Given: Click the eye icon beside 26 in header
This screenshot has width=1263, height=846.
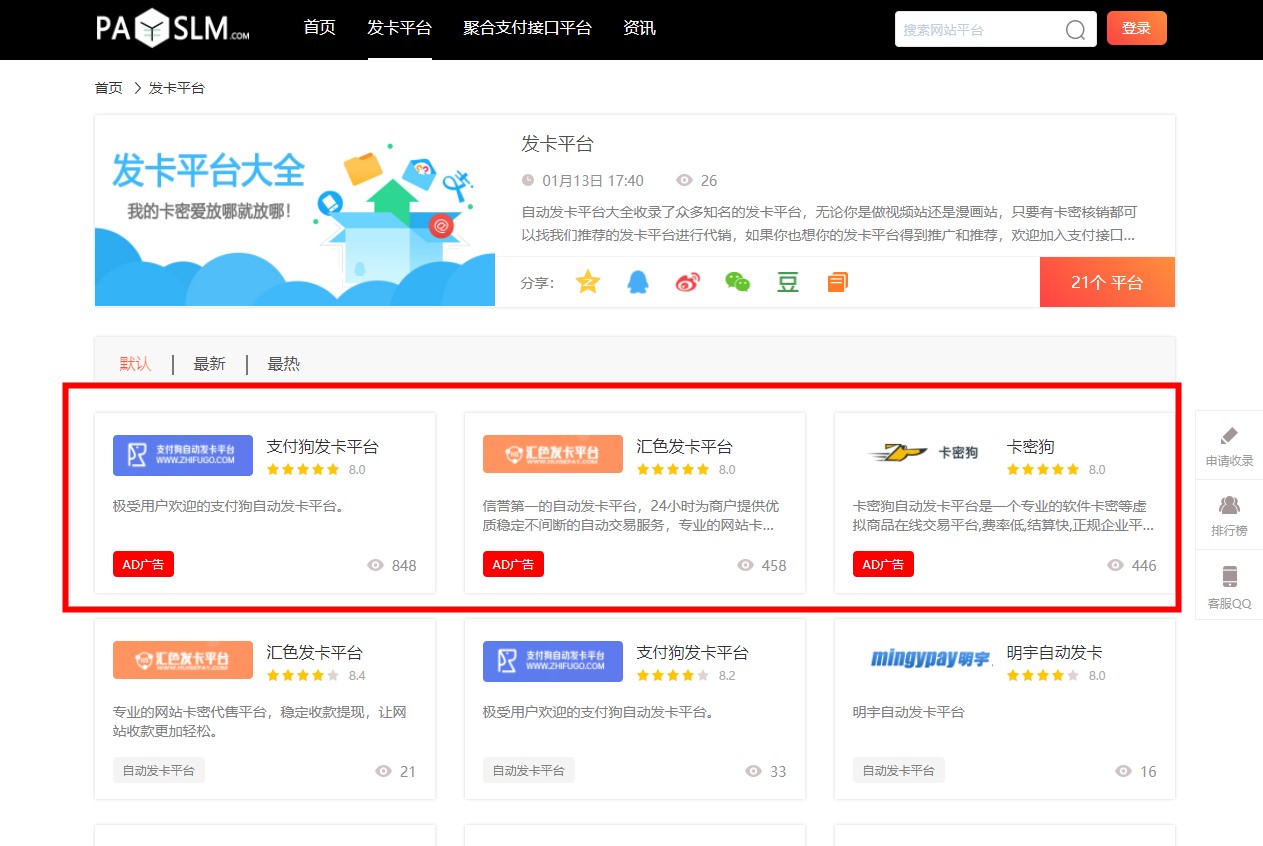Looking at the screenshot, I should point(684,181).
